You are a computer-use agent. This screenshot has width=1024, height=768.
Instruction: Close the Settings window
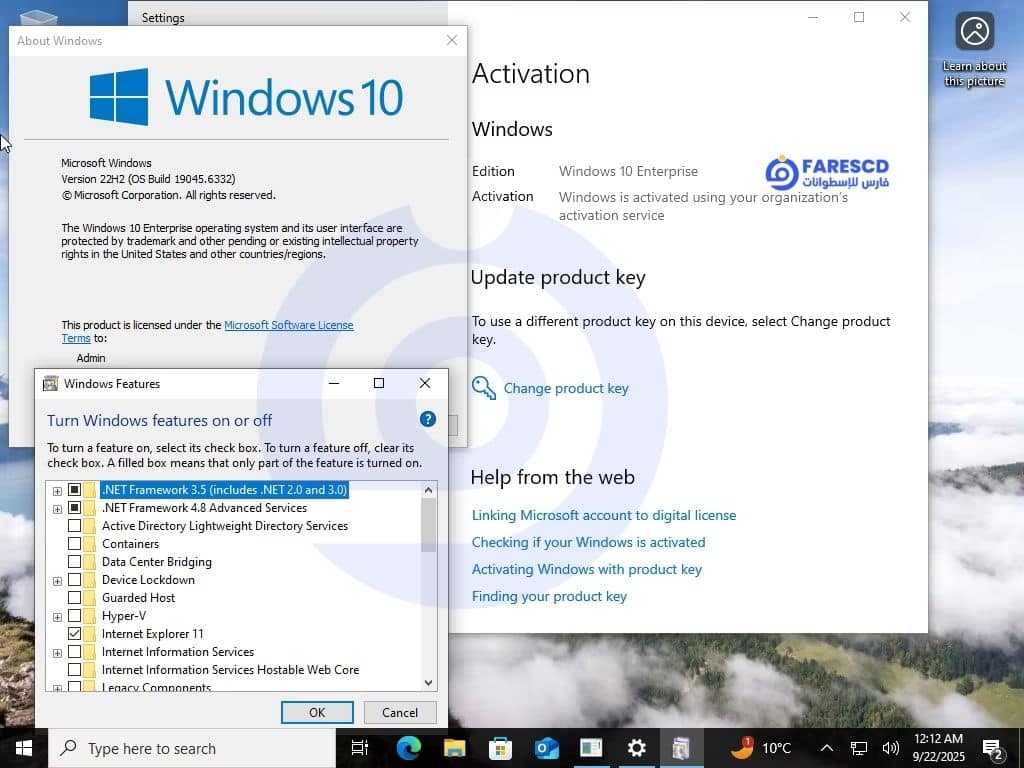(904, 17)
